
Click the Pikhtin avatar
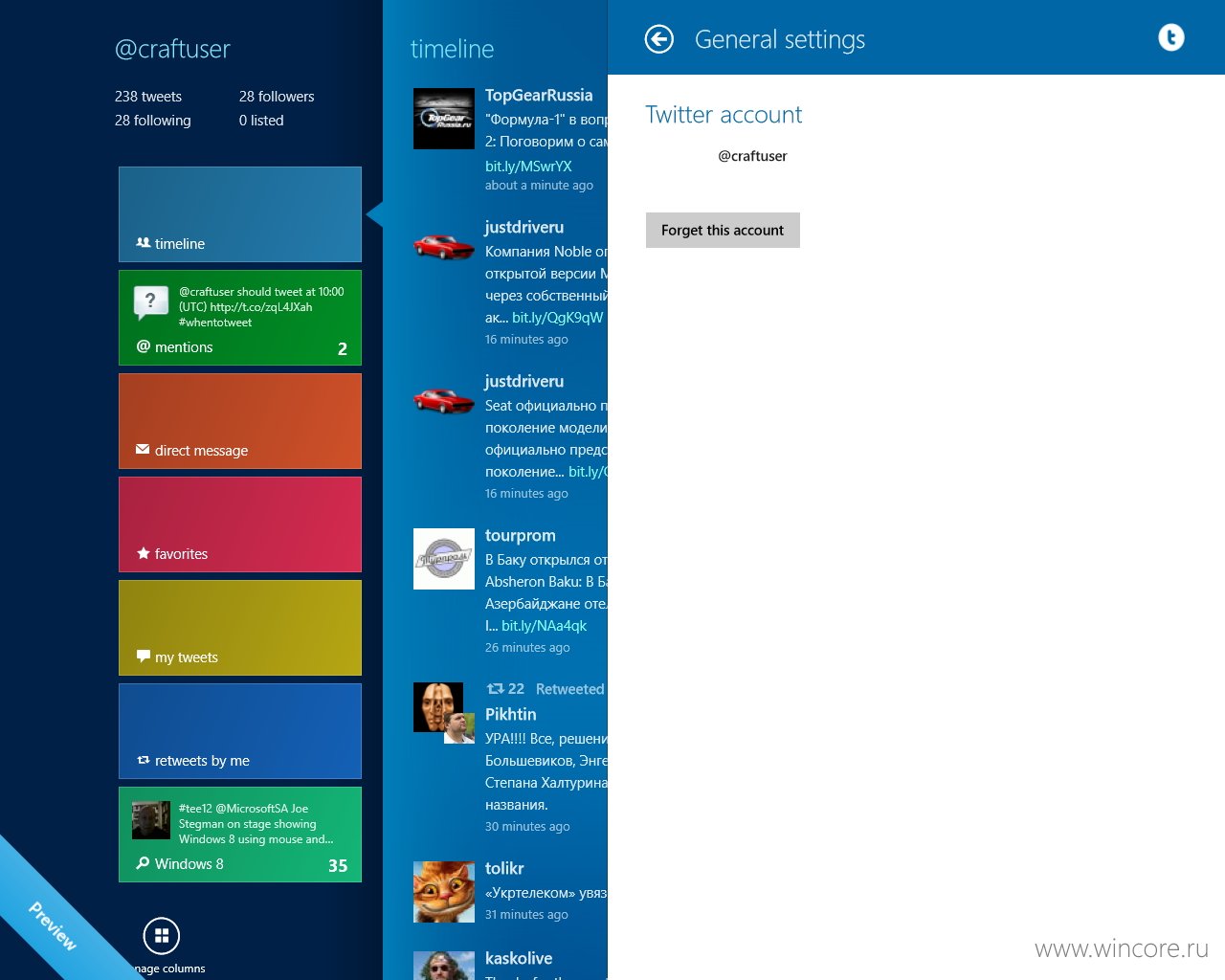[x=438, y=707]
